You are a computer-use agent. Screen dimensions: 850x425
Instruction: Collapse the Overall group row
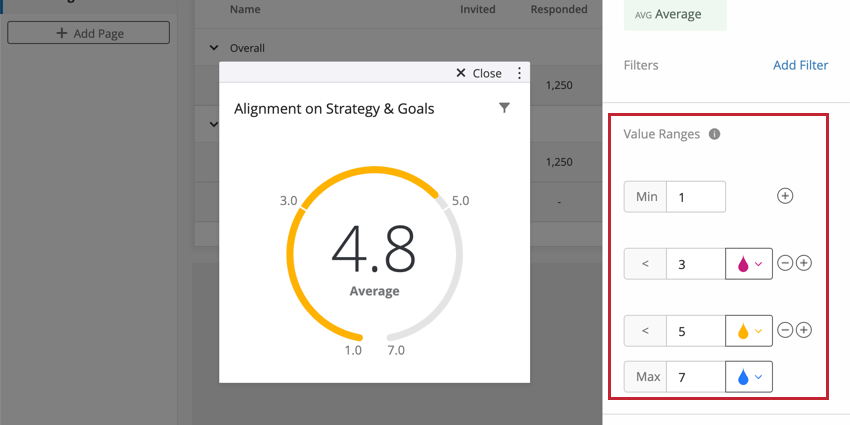213,47
